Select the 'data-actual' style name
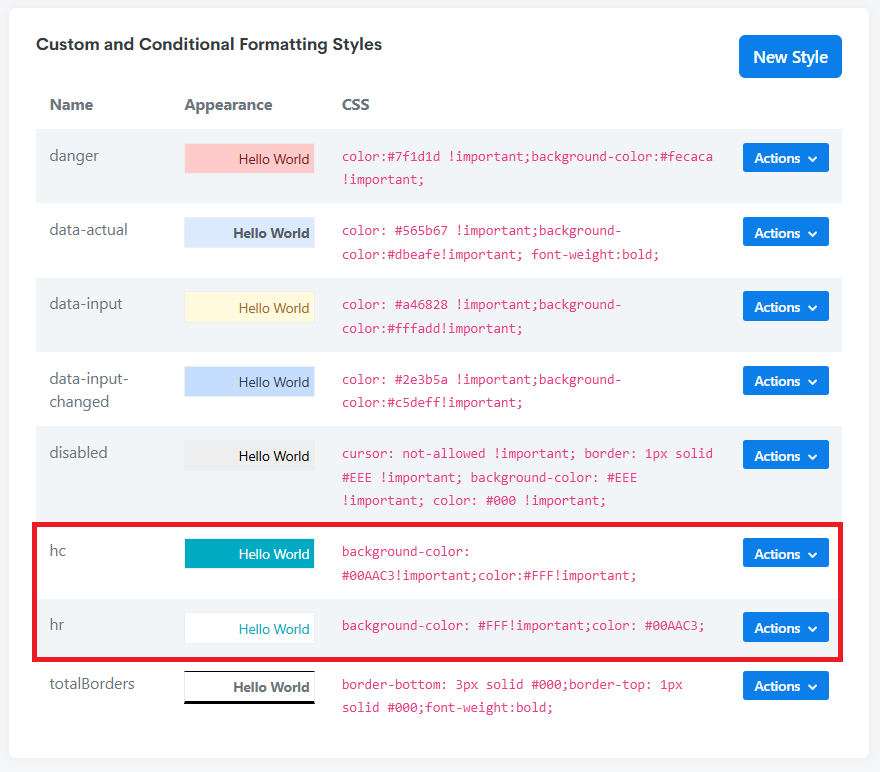Image resolution: width=880 pixels, height=772 pixels. (89, 229)
